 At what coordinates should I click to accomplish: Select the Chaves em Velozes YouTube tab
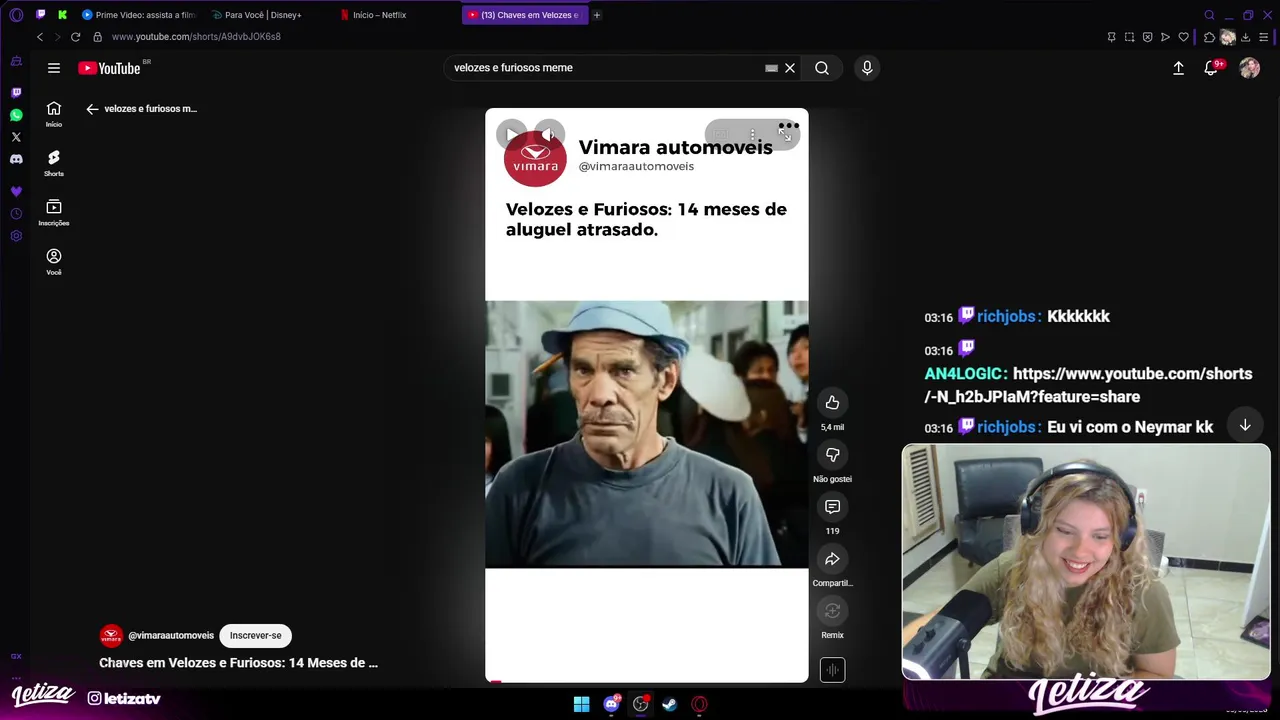pyautogui.click(x=525, y=15)
